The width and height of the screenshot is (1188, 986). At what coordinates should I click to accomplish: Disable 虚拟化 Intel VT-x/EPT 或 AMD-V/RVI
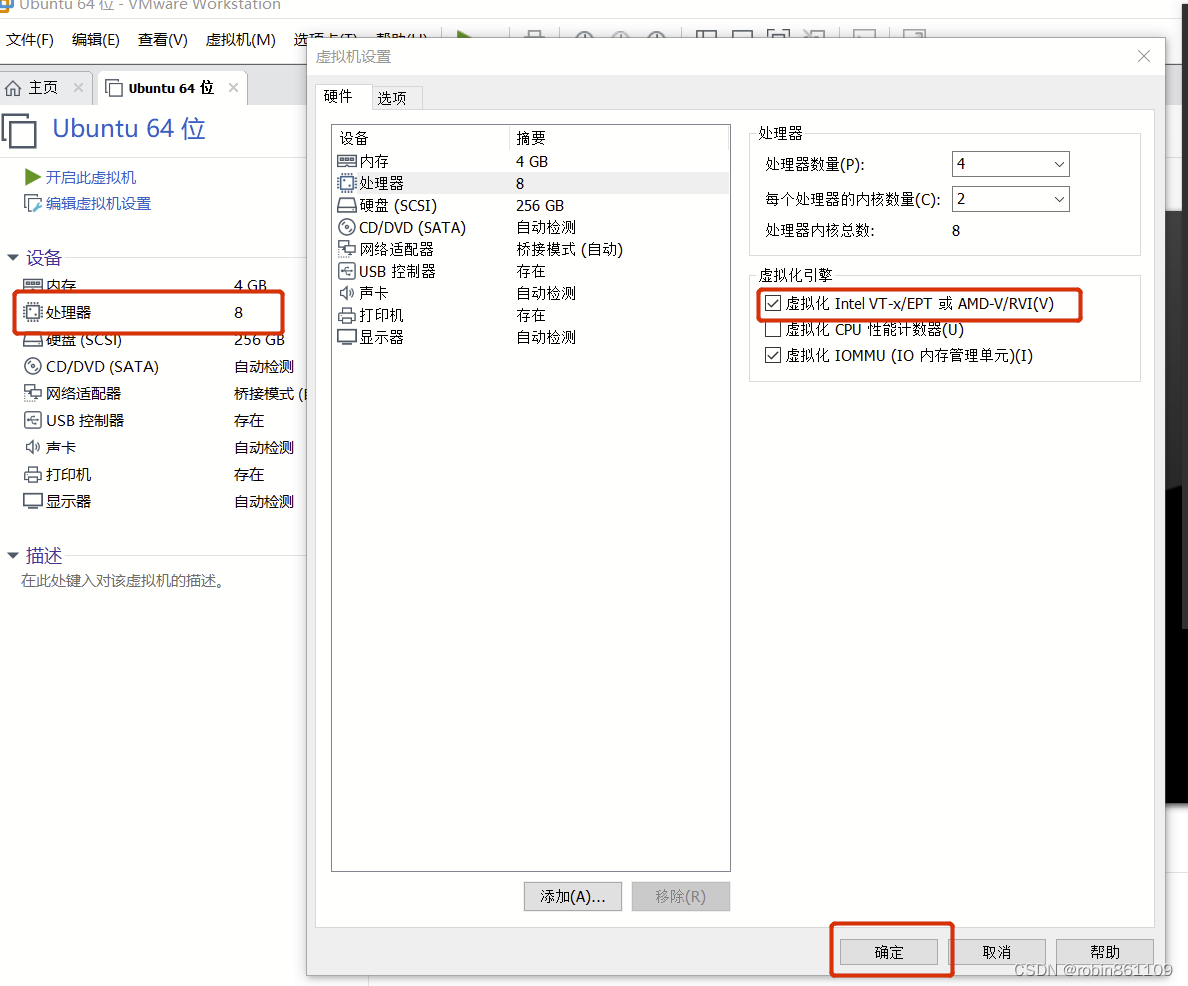click(x=773, y=305)
